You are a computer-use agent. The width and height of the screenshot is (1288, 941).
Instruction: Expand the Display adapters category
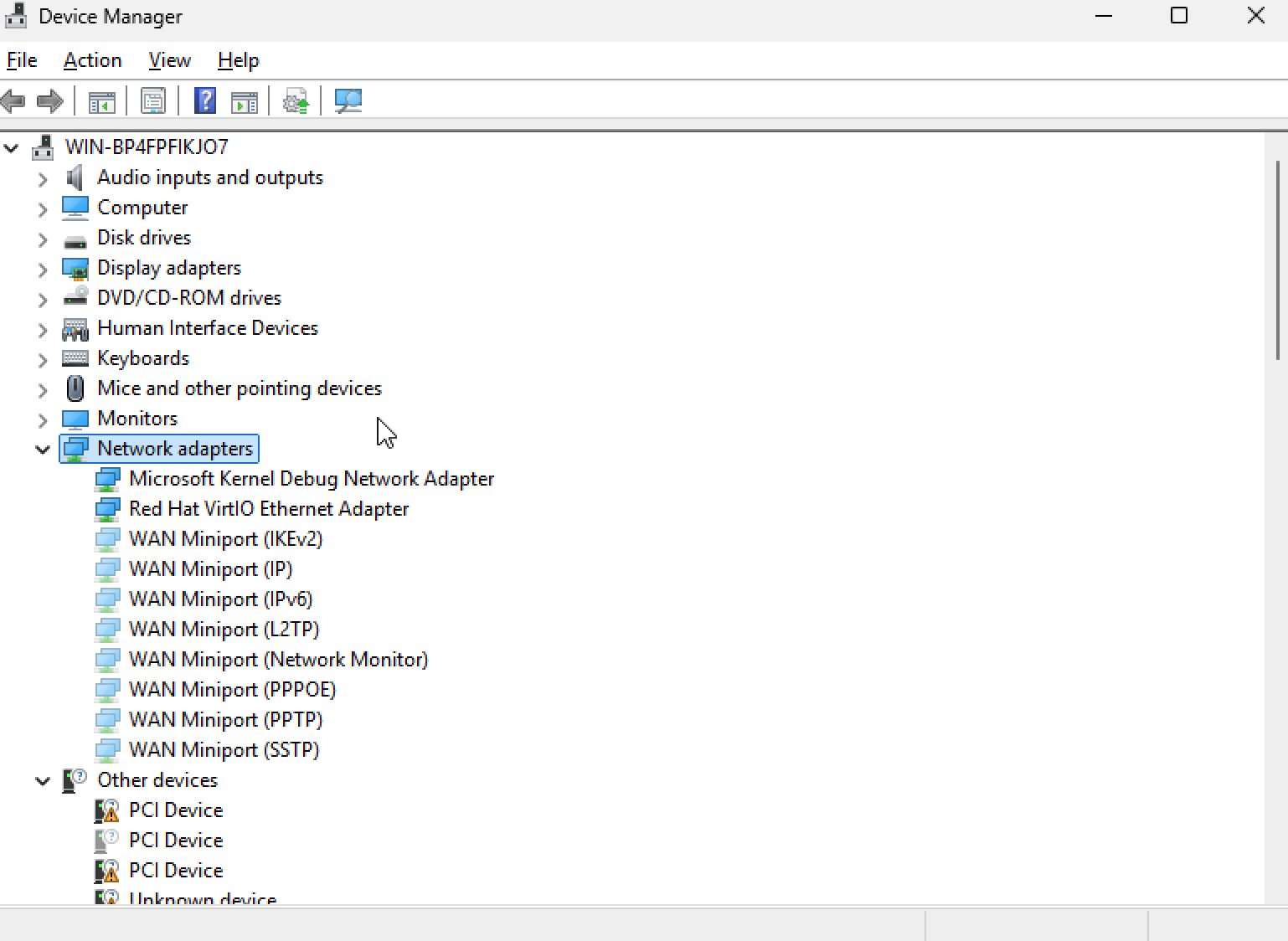point(43,269)
